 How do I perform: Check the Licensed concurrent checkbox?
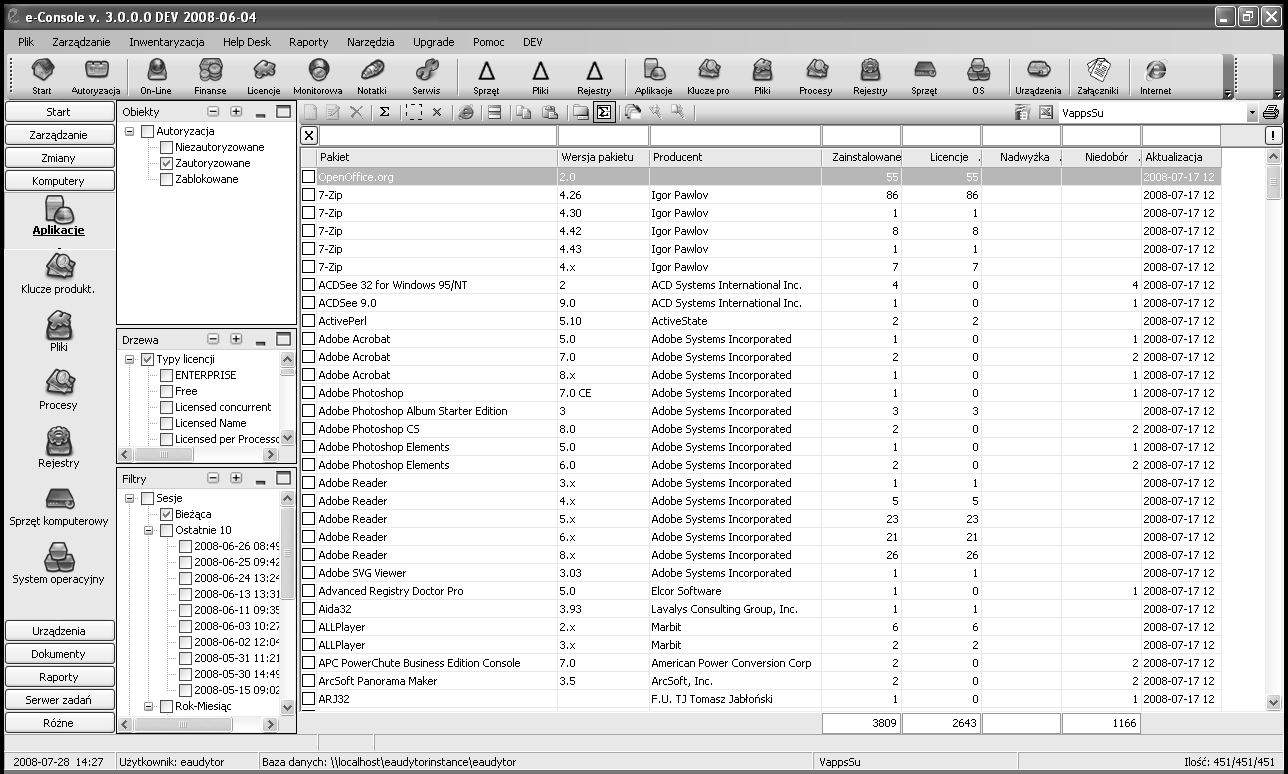(x=167, y=407)
